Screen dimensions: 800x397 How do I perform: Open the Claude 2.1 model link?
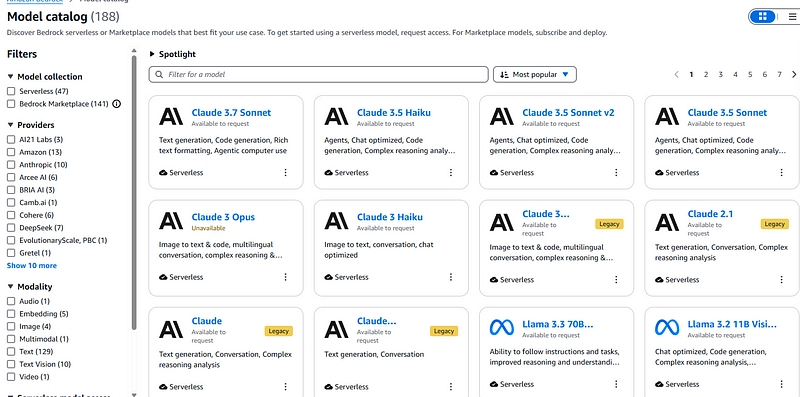710,214
